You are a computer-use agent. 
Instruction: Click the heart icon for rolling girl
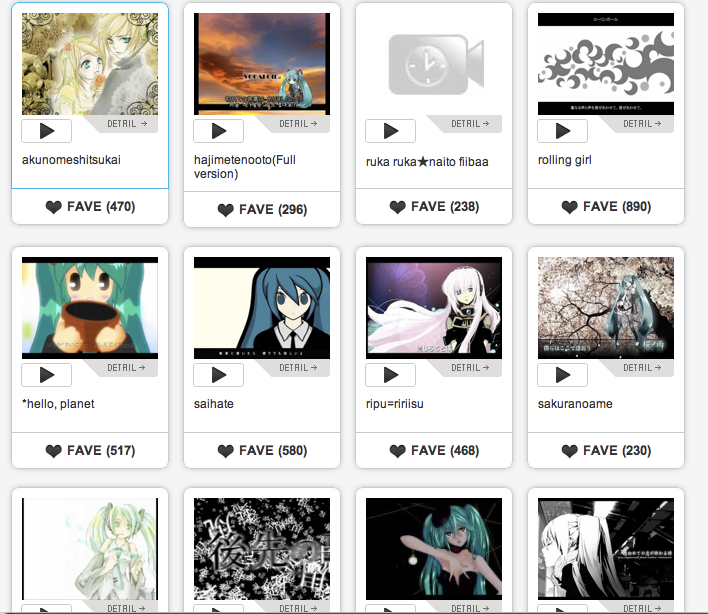pyautogui.click(x=569, y=207)
